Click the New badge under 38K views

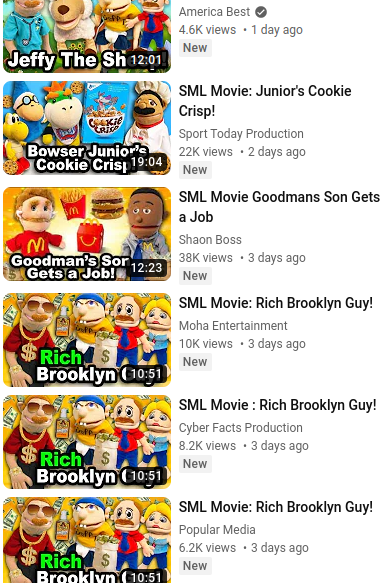tap(195, 276)
